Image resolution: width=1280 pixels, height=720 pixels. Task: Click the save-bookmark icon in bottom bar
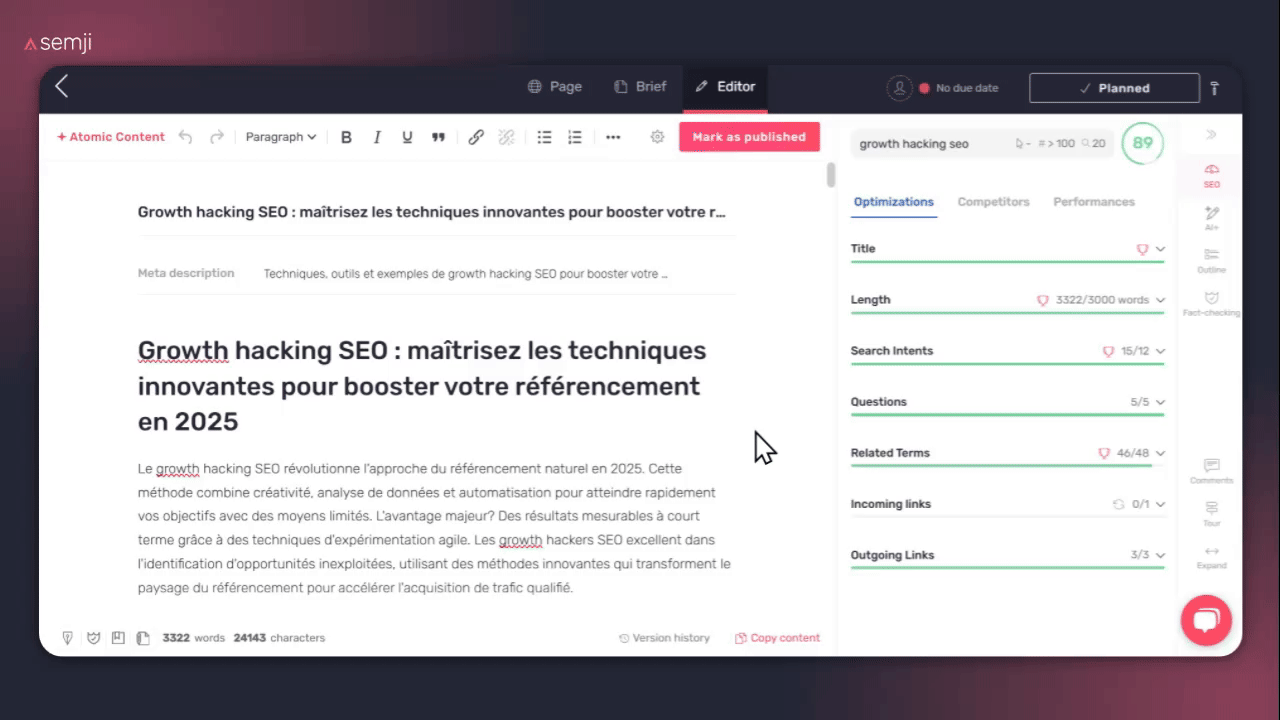click(118, 638)
